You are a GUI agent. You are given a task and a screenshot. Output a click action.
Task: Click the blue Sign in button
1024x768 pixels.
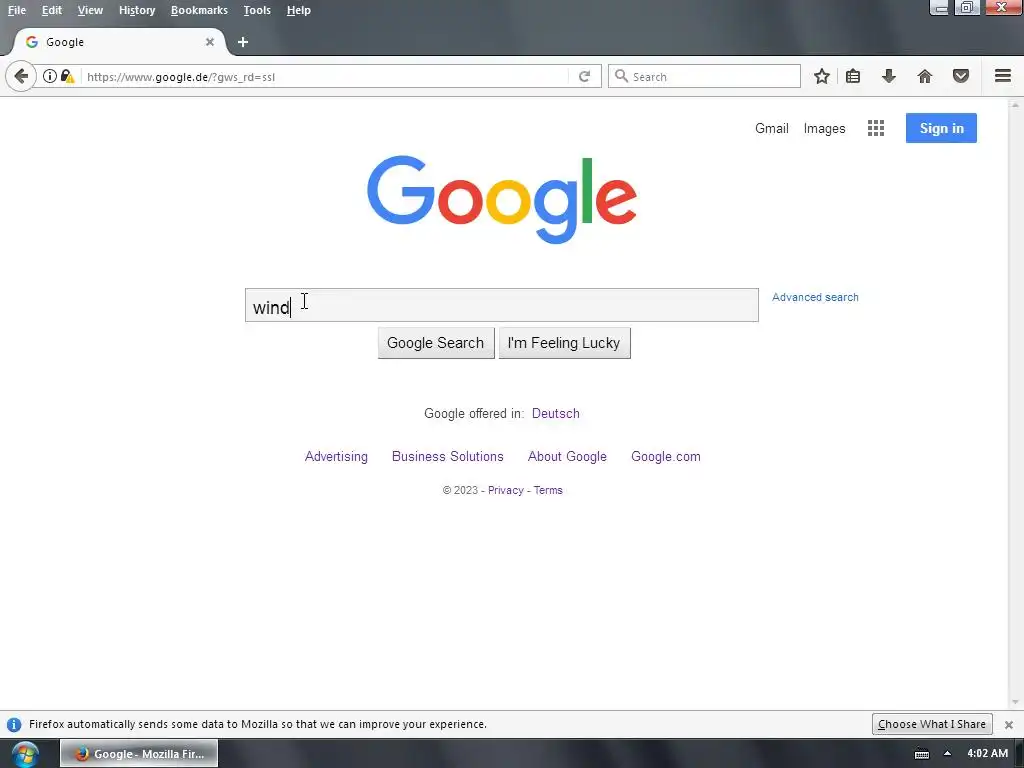pos(941,128)
